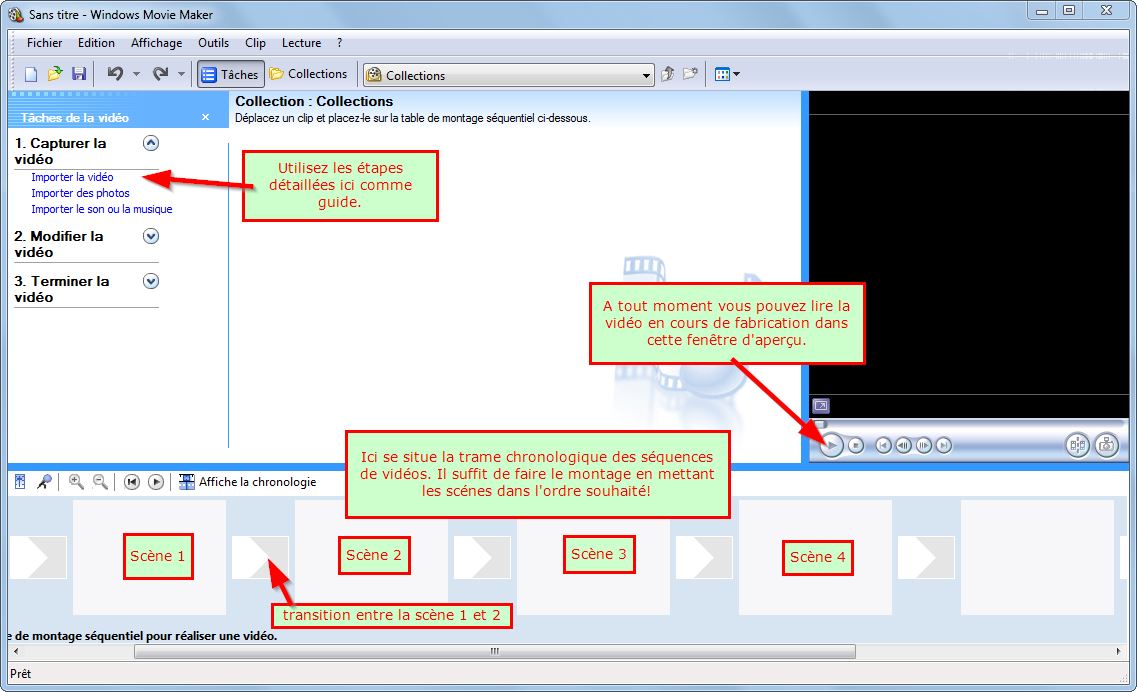Viewport: 1137px width, 692px height.
Task: Toggle the Collections pane button
Action: (x=308, y=74)
